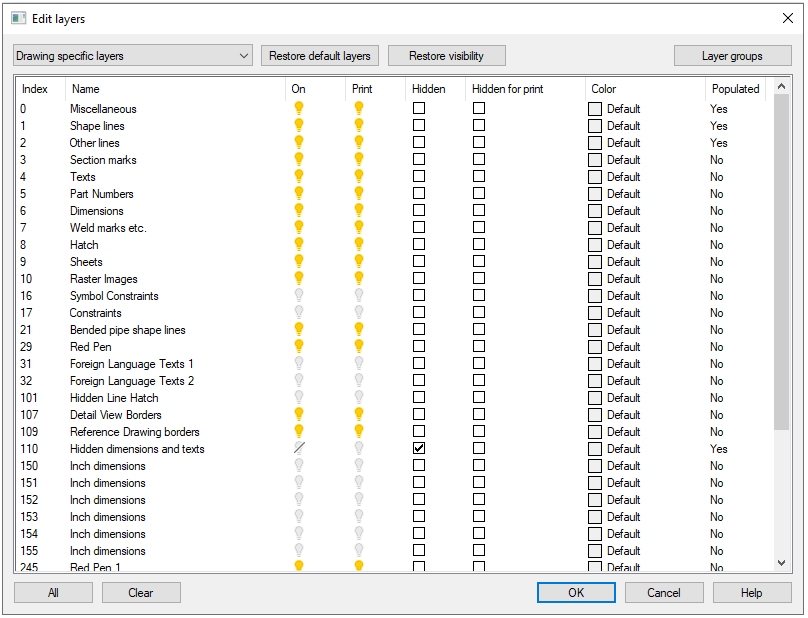Open the Help button
Viewport: 808px width, 618px height.
click(752, 593)
